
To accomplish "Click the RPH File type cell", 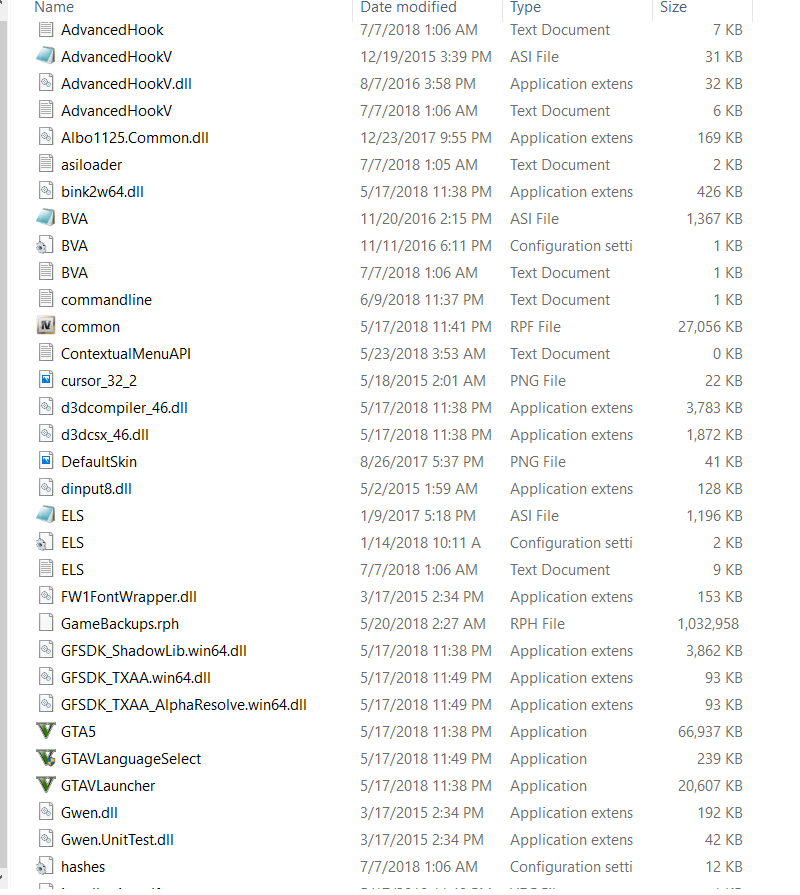I will 538,623.
